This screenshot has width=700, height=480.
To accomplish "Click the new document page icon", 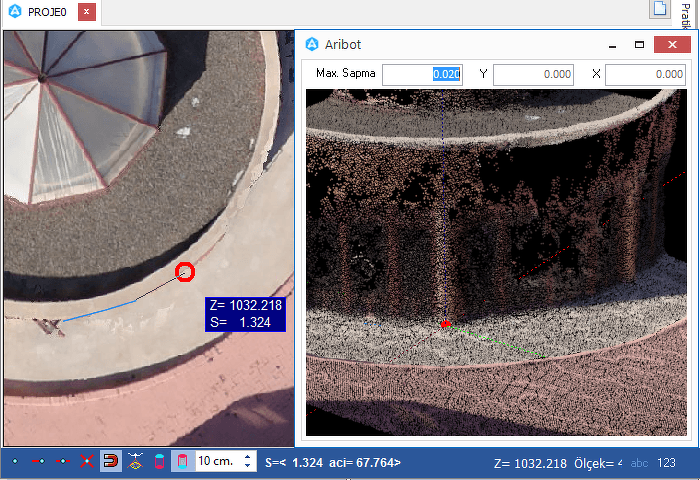I will point(659,9).
